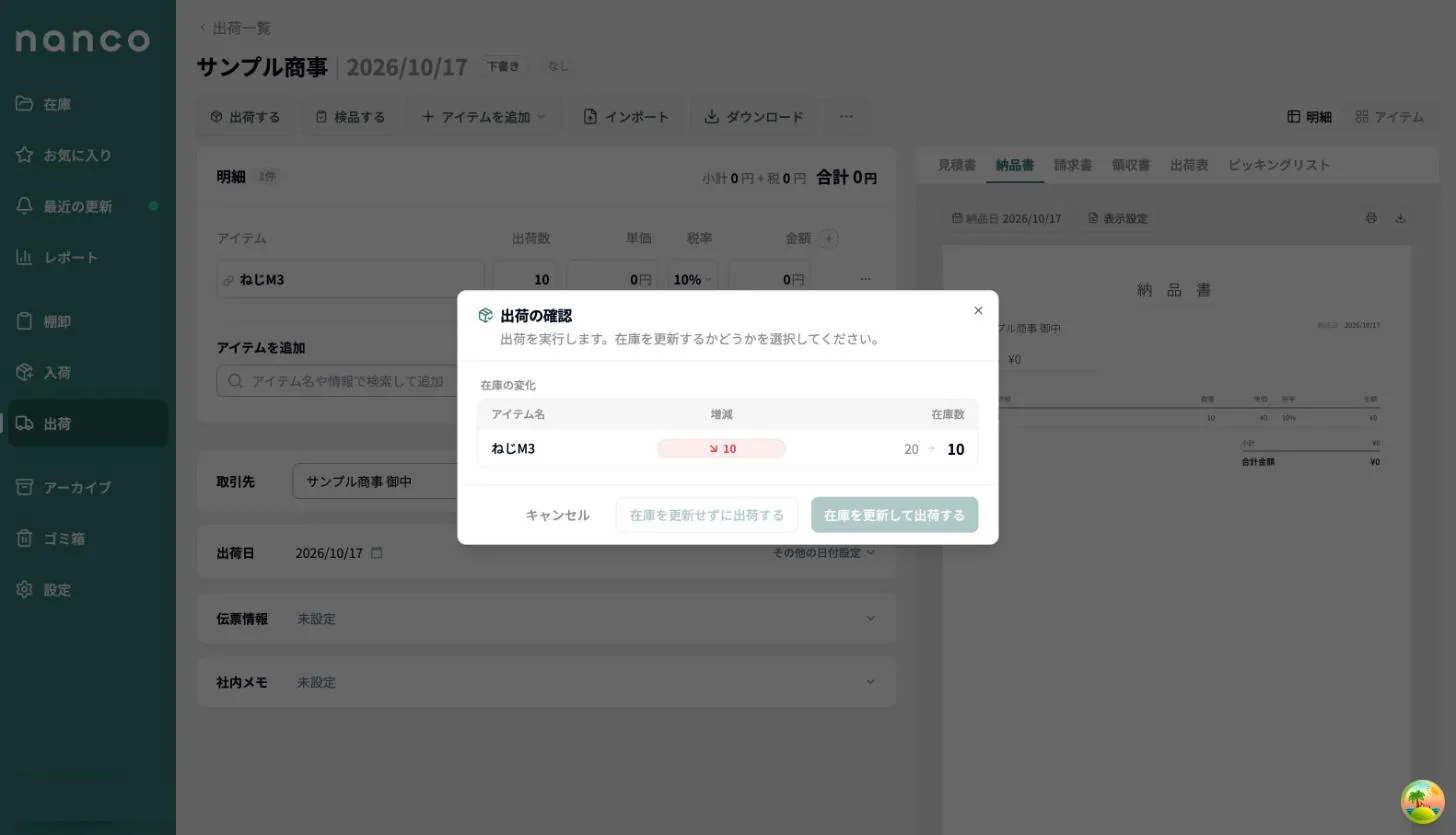Click the 検品する toolbar button
Viewport: 1456px width, 835px height.
pos(350,117)
